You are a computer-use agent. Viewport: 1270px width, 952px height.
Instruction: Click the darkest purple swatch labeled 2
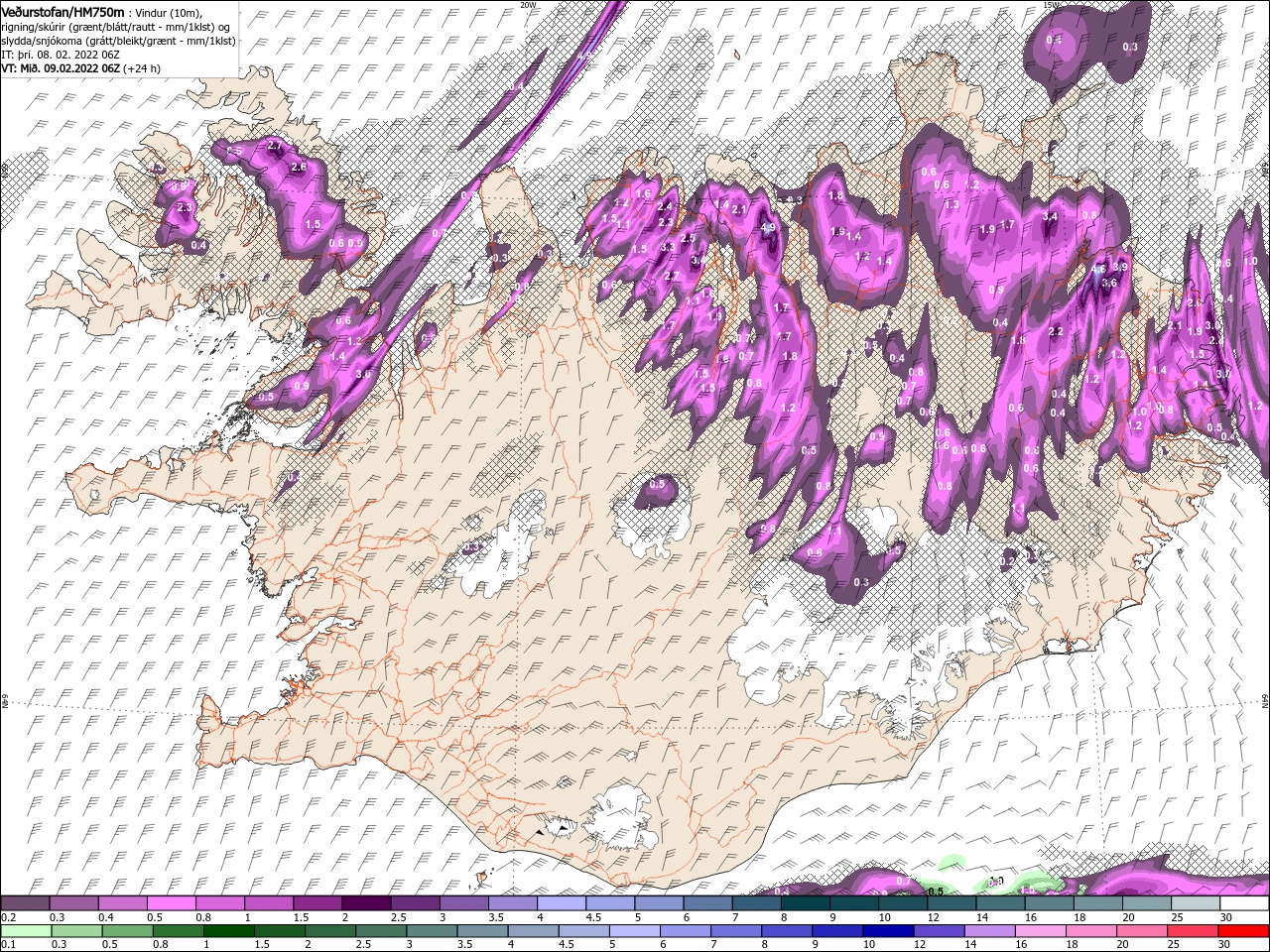click(366, 902)
